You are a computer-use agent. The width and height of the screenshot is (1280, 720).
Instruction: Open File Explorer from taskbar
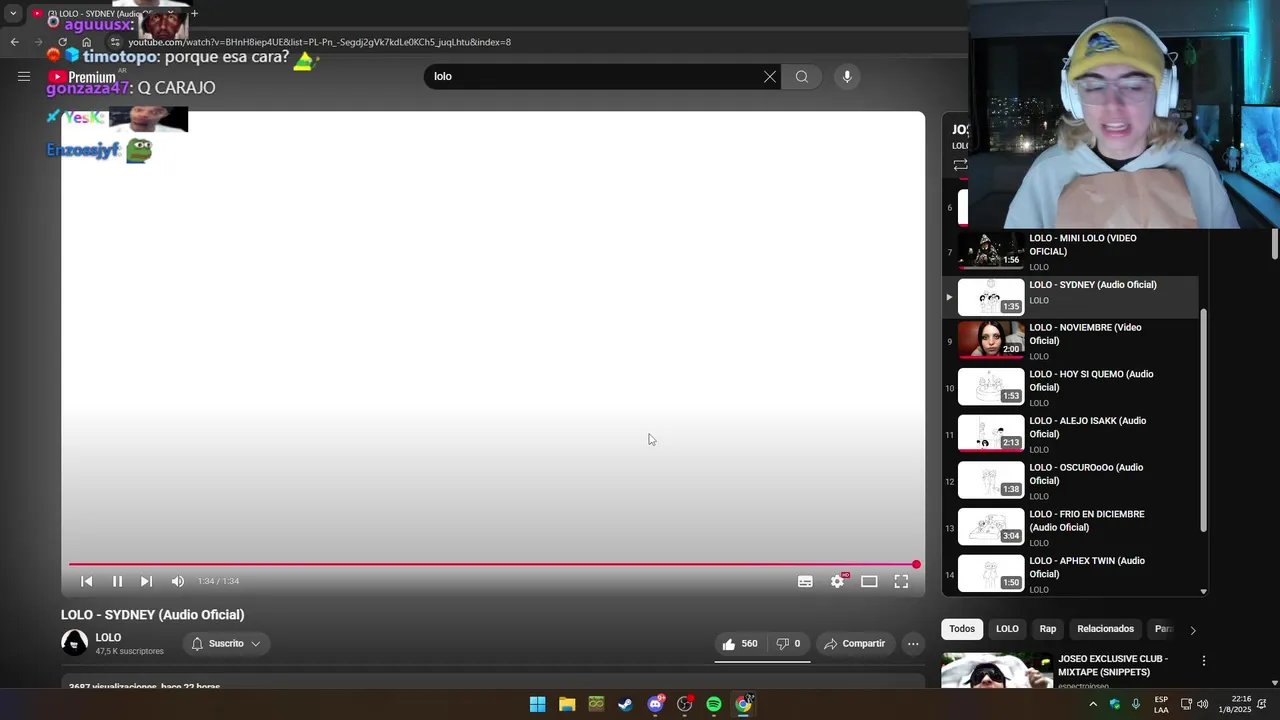pos(567,704)
